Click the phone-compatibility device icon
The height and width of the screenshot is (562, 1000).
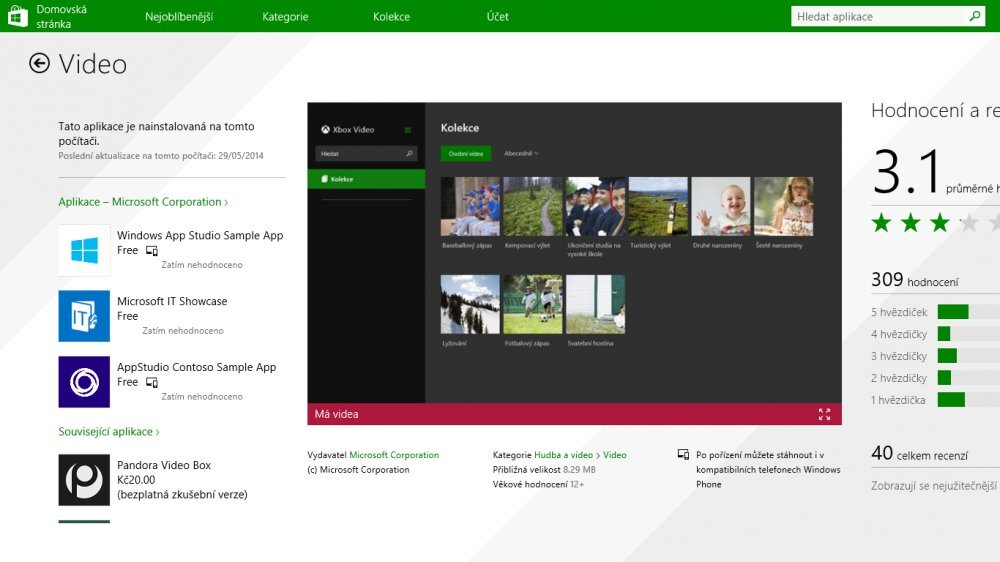(683, 455)
